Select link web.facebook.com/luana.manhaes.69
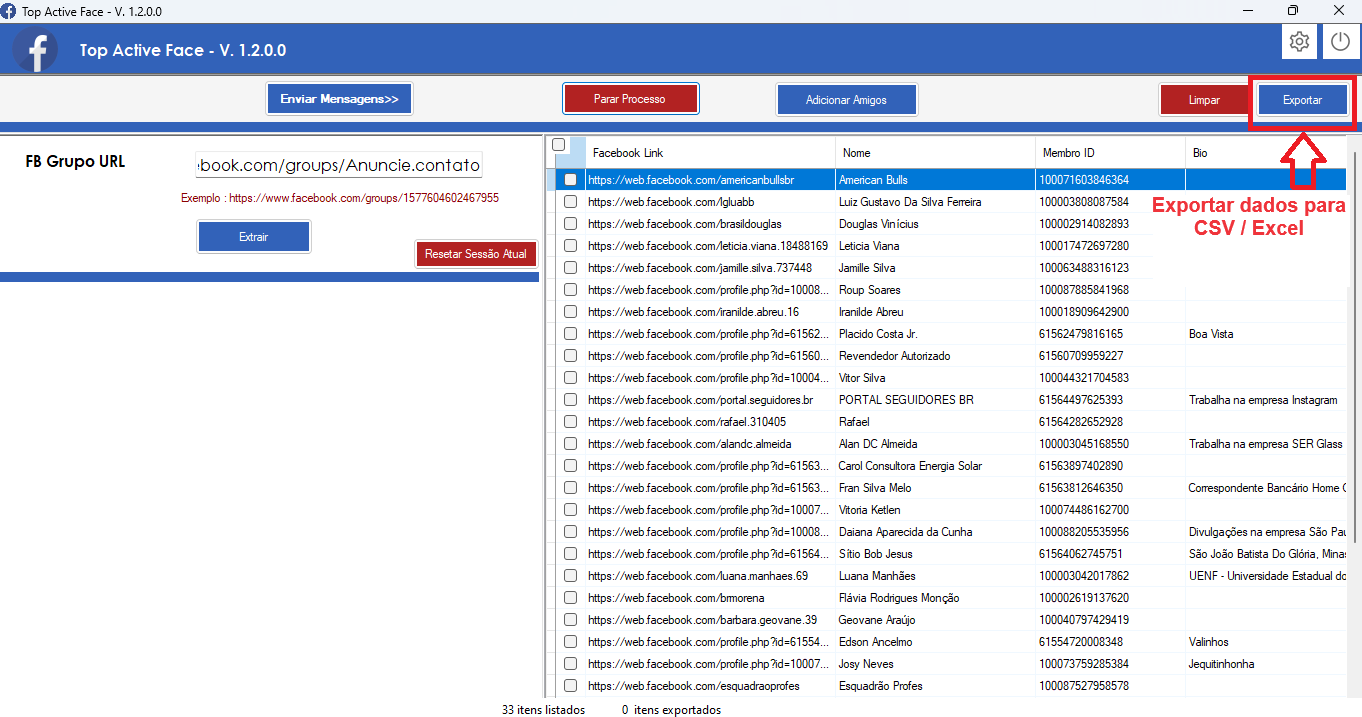 pyautogui.click(x=698, y=576)
